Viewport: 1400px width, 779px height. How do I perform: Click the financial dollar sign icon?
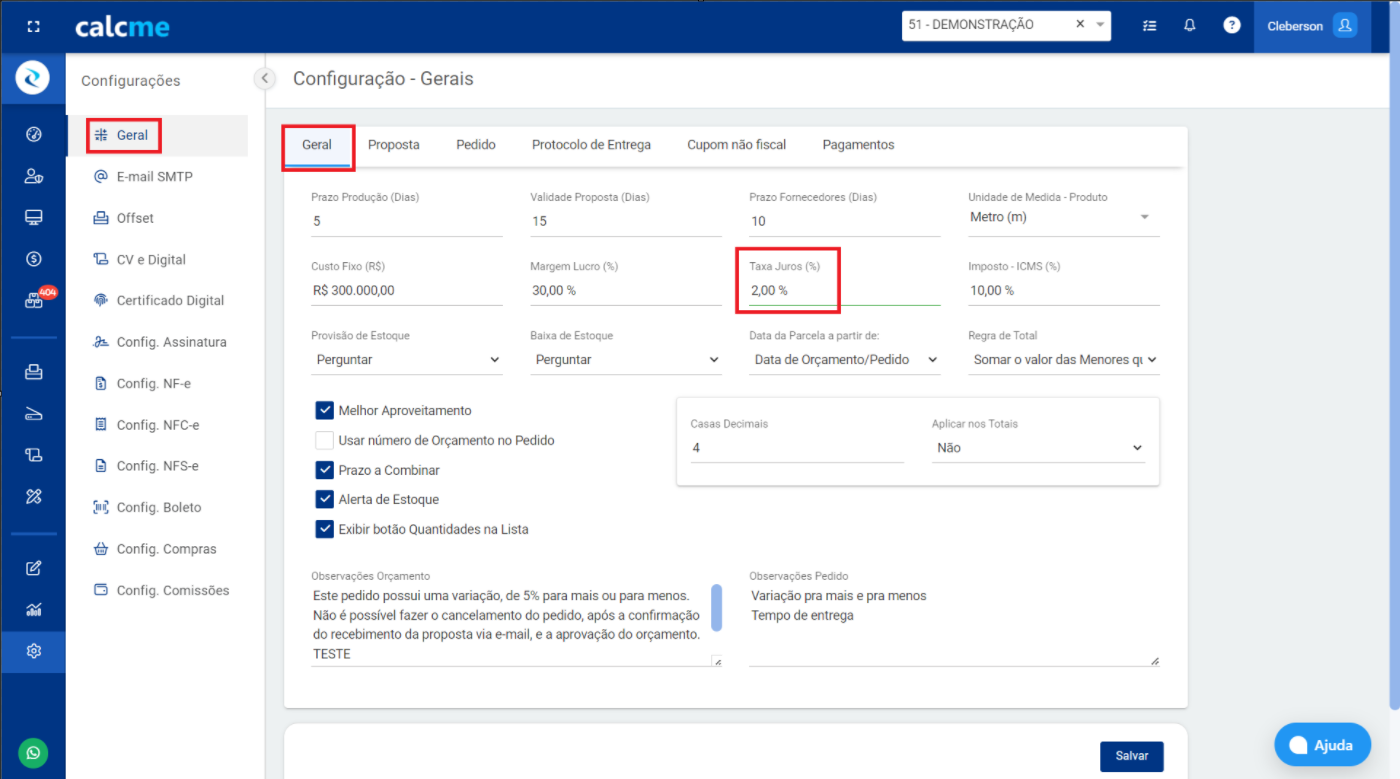33,259
